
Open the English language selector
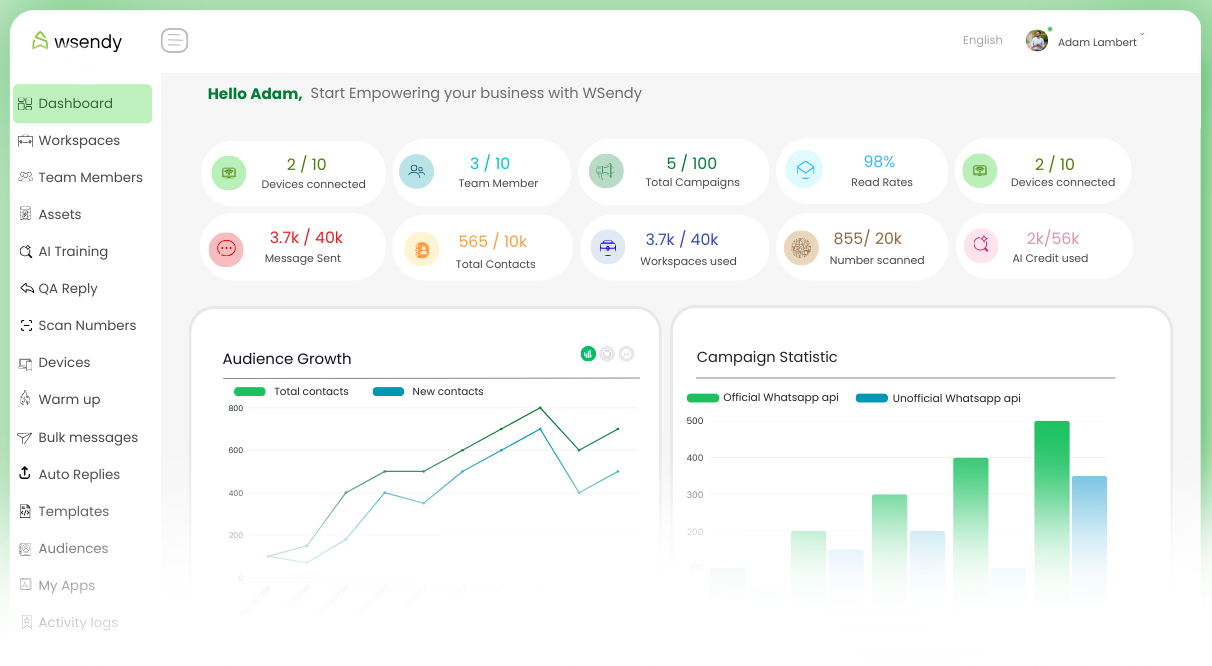coord(982,41)
